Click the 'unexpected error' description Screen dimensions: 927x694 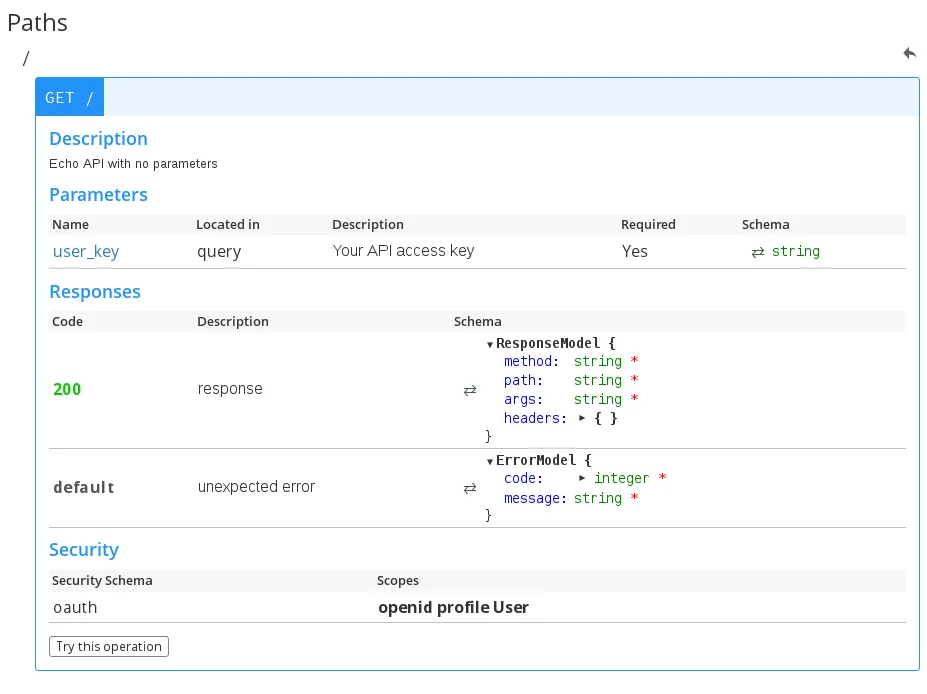(x=256, y=487)
